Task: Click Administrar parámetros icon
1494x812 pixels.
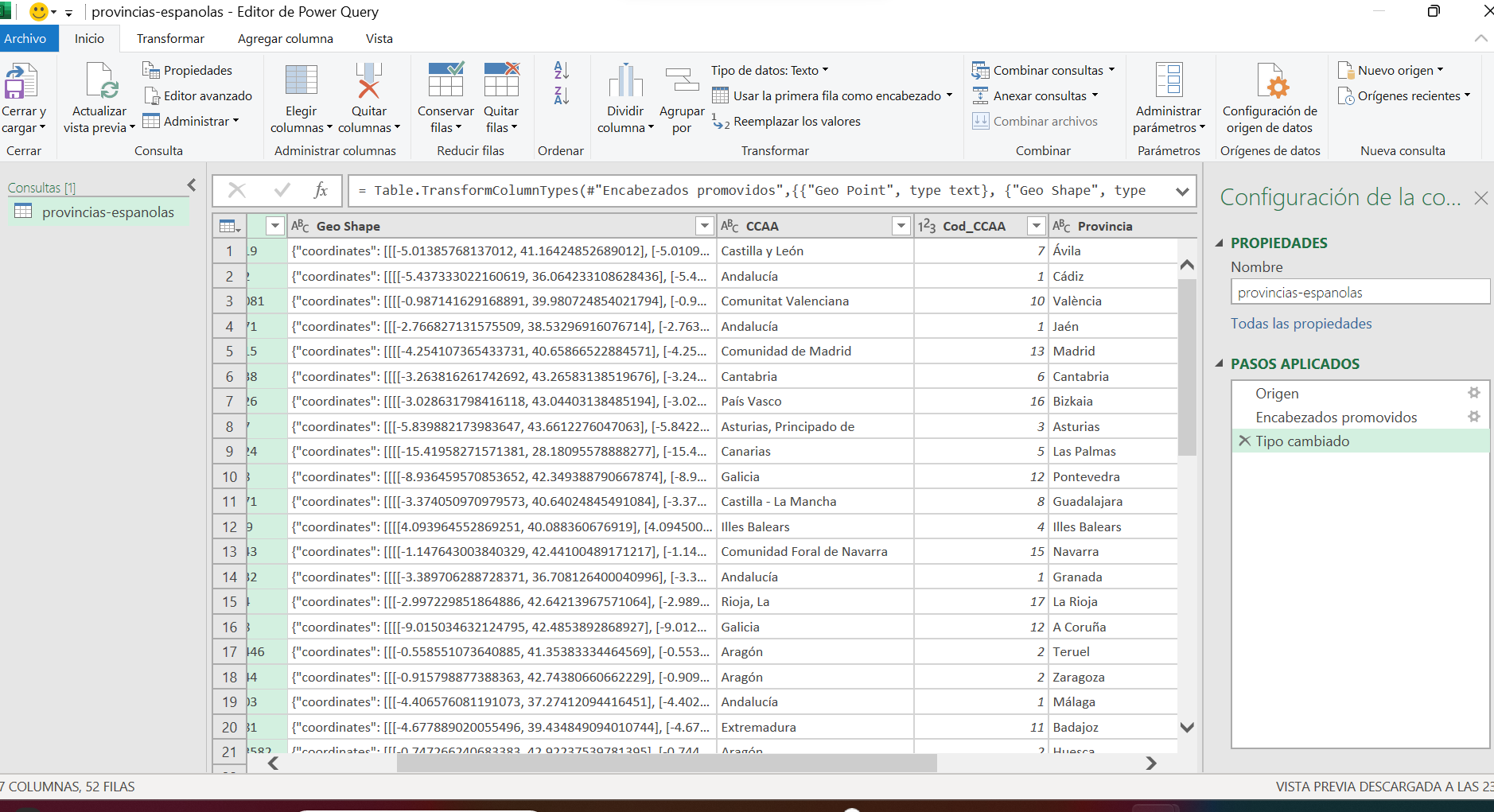Action: point(1169,80)
